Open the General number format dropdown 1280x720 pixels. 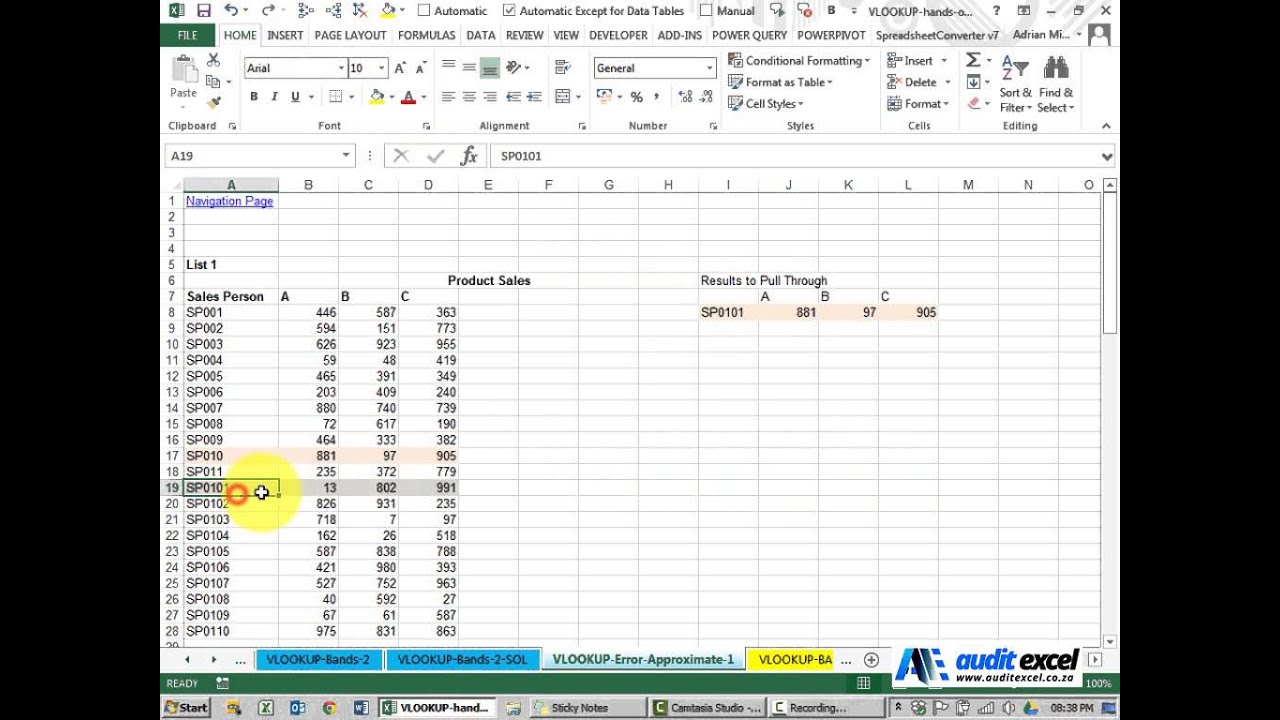tap(709, 68)
